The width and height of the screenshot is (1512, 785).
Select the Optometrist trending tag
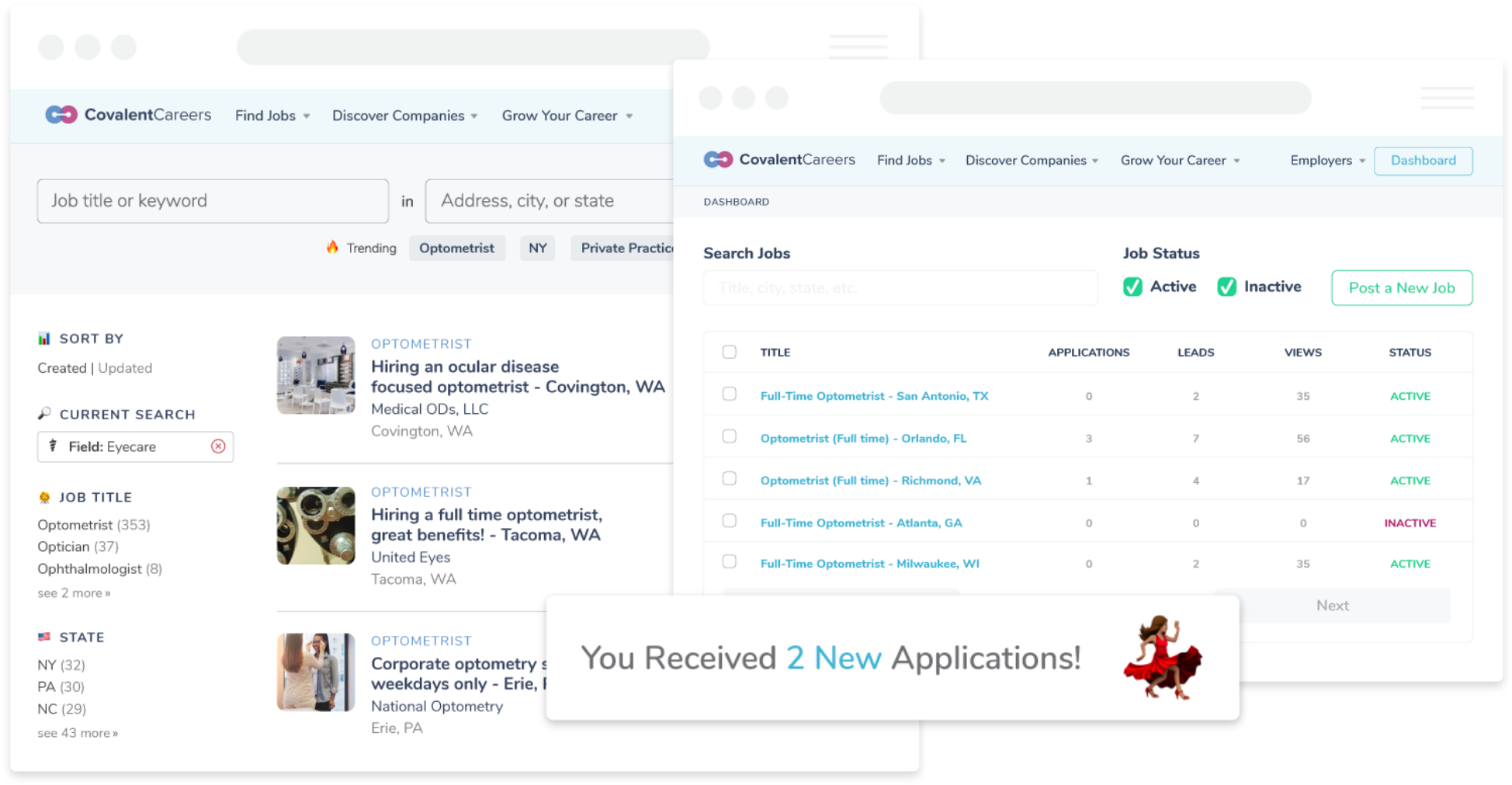coord(456,248)
